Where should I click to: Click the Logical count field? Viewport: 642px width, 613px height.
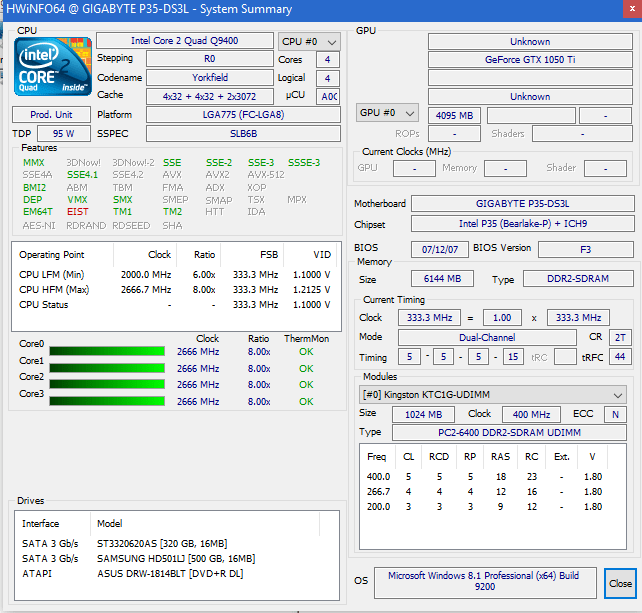tap(328, 78)
